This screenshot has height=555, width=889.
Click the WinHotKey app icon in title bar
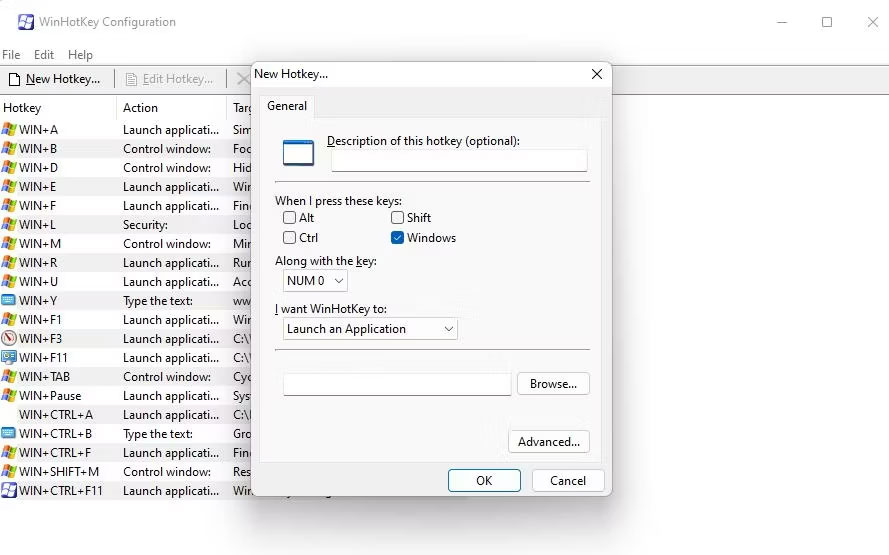tap(26, 22)
